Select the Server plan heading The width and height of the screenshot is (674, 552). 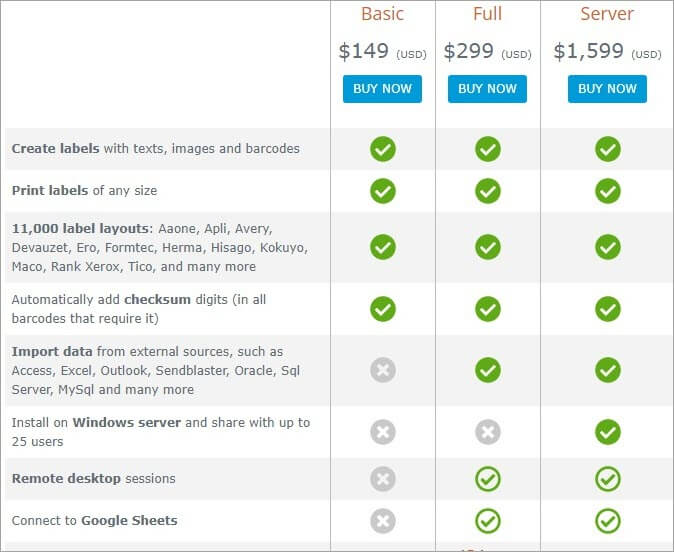click(x=607, y=14)
